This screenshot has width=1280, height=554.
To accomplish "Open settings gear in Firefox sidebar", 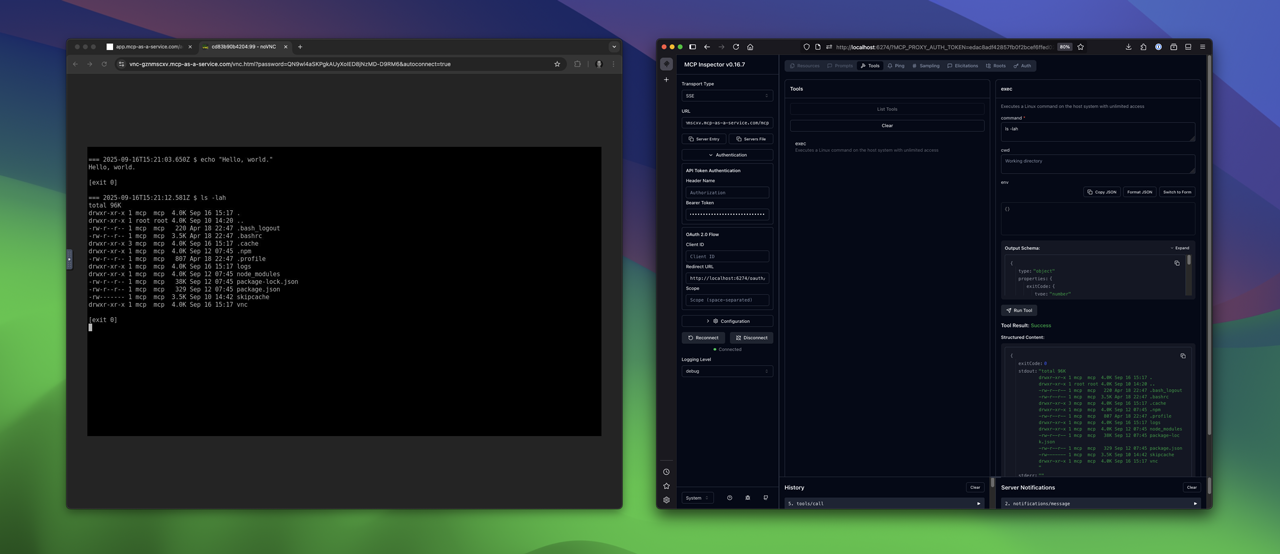I will tap(666, 500).
